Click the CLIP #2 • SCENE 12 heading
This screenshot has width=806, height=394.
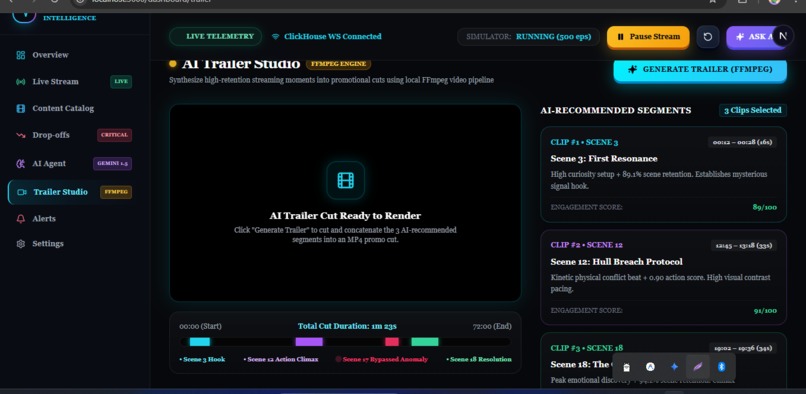tap(587, 245)
